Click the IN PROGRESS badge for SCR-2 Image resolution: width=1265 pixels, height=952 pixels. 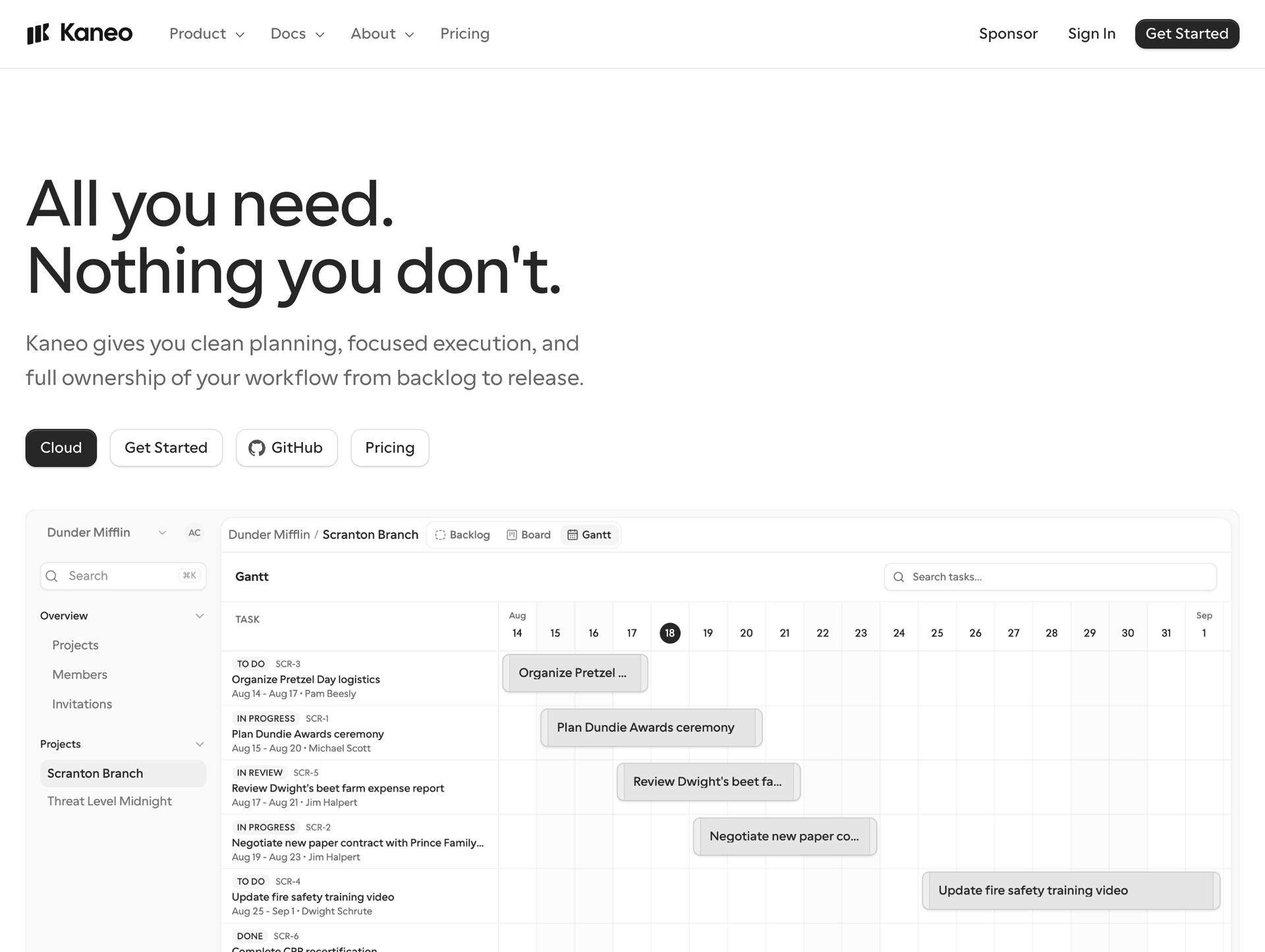tap(266, 827)
